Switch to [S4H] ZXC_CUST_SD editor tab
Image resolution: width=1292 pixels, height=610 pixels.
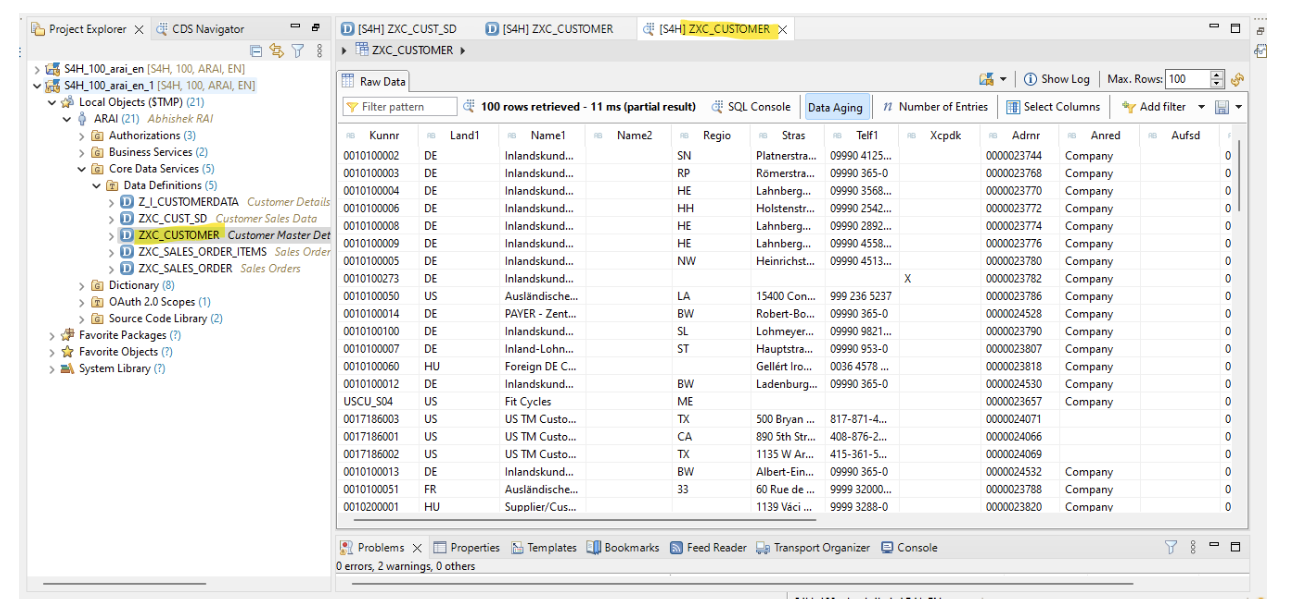click(x=399, y=29)
